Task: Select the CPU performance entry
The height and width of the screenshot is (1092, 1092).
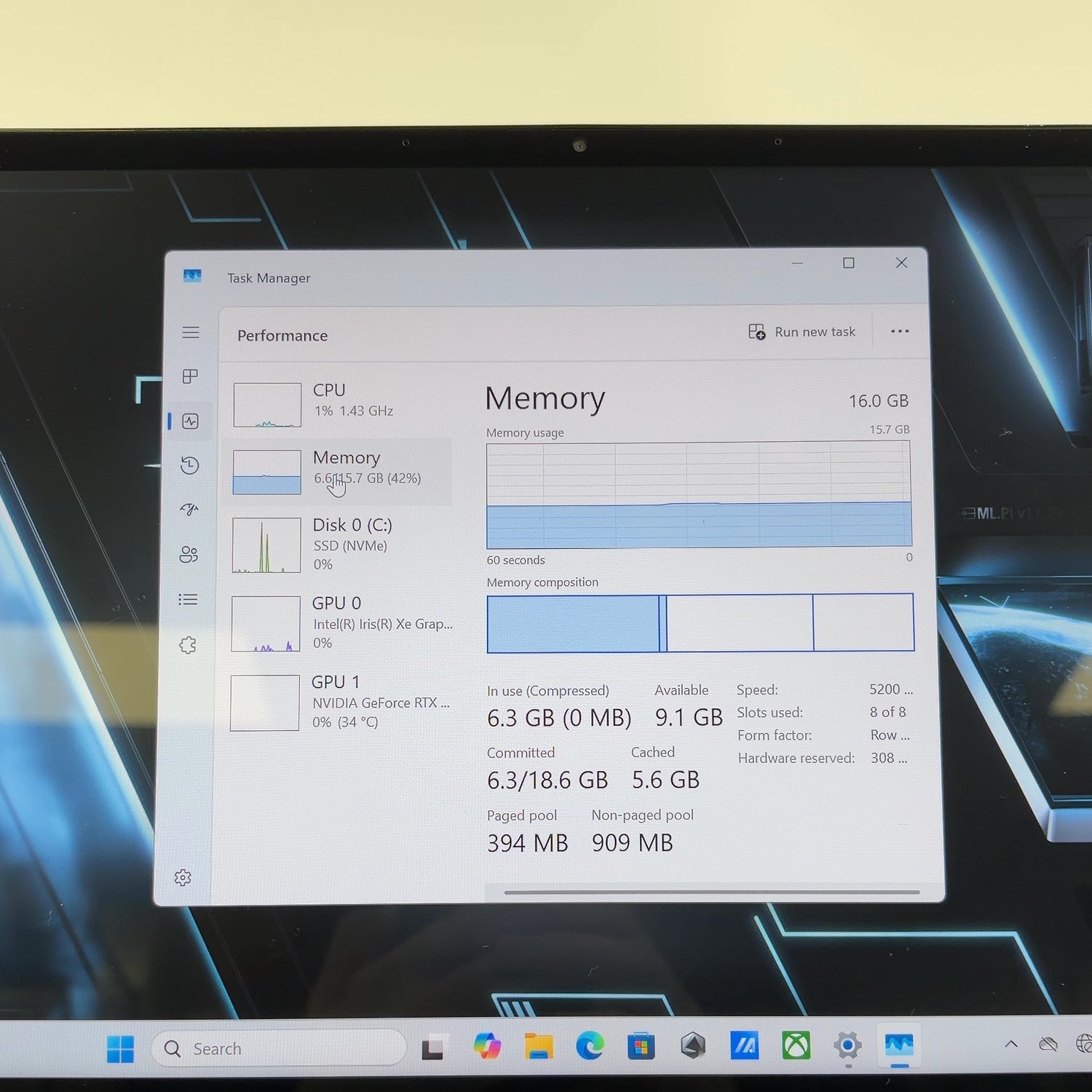Action: (341, 404)
